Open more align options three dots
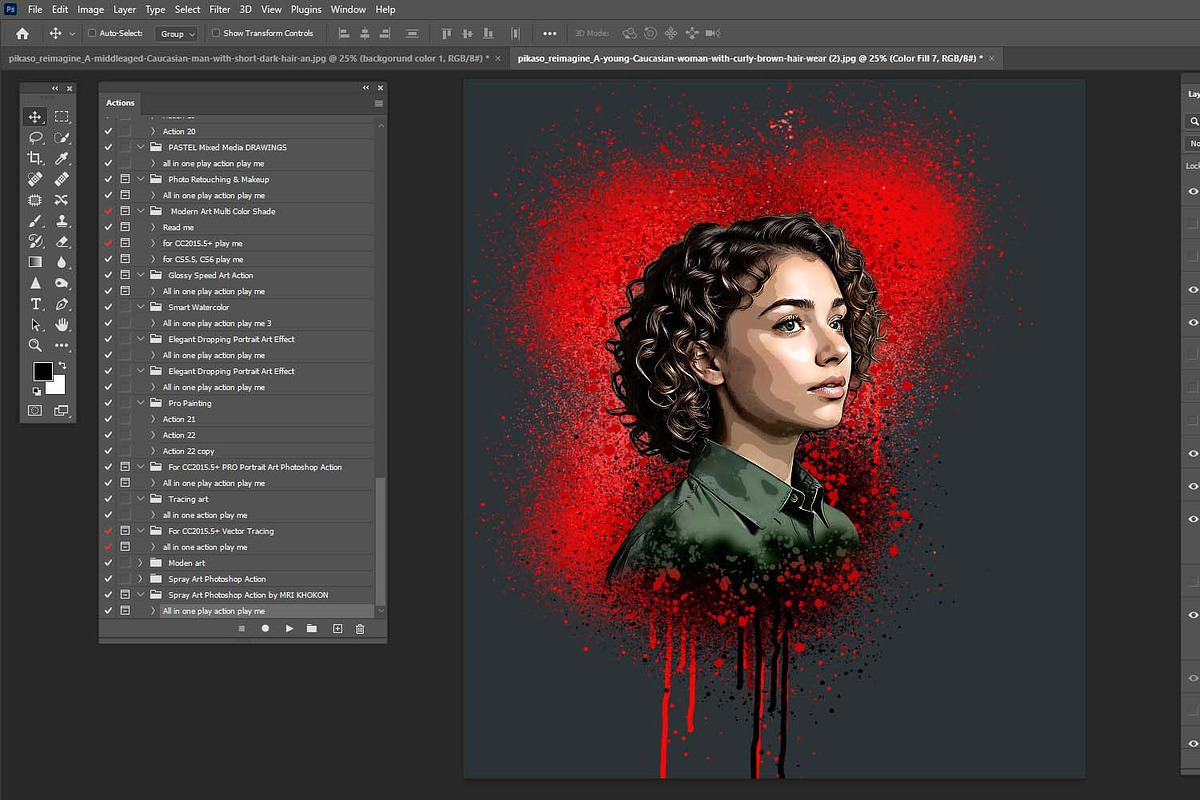 click(x=549, y=33)
